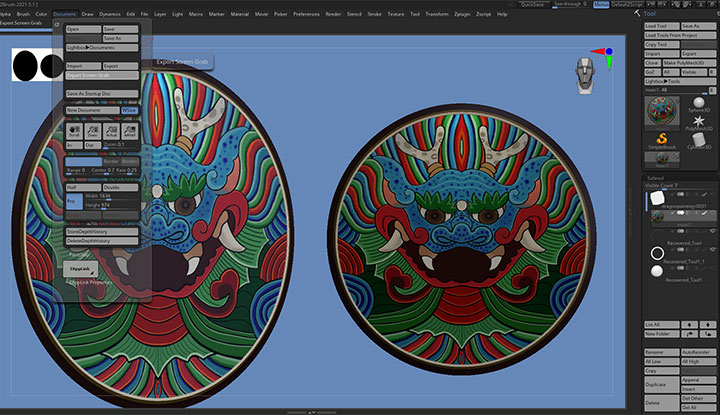Click the Tool palette hammer icon
720x415 pixels.
(x=637, y=13)
